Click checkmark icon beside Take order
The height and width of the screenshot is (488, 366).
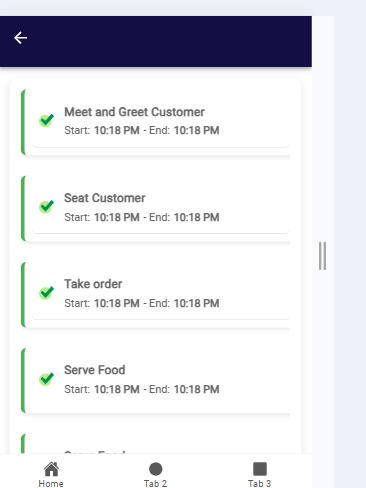46,292
